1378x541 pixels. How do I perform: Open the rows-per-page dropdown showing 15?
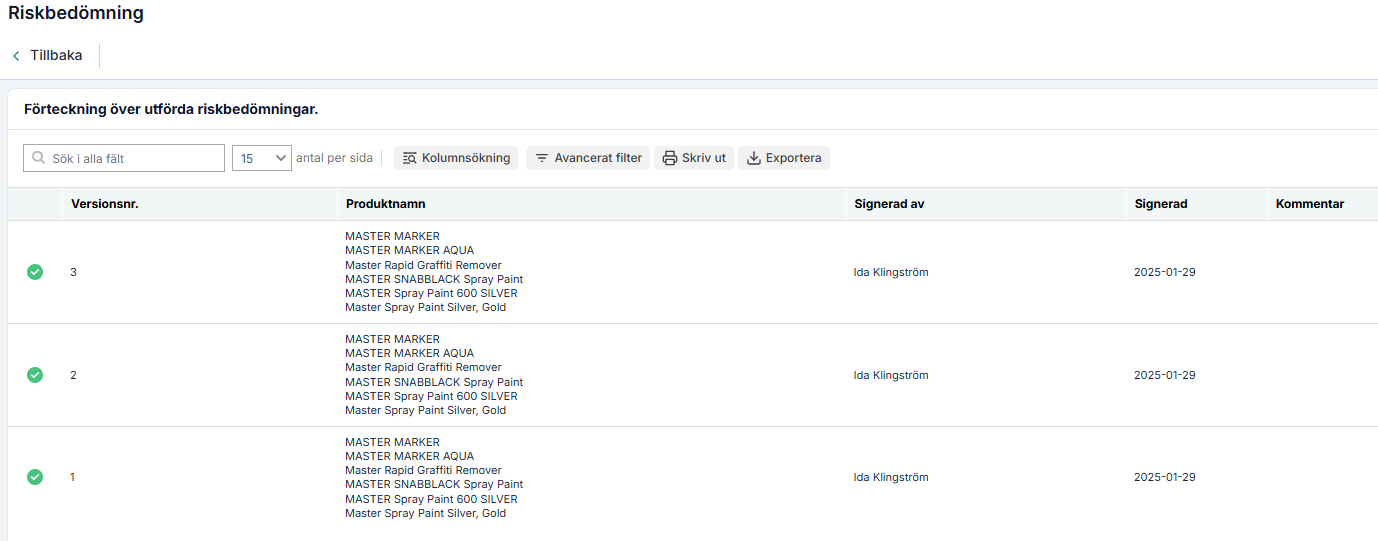click(x=262, y=158)
